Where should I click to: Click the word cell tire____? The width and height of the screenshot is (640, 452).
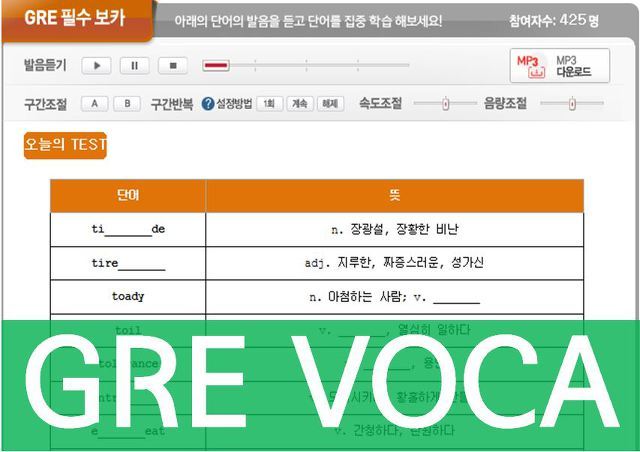pos(128,263)
